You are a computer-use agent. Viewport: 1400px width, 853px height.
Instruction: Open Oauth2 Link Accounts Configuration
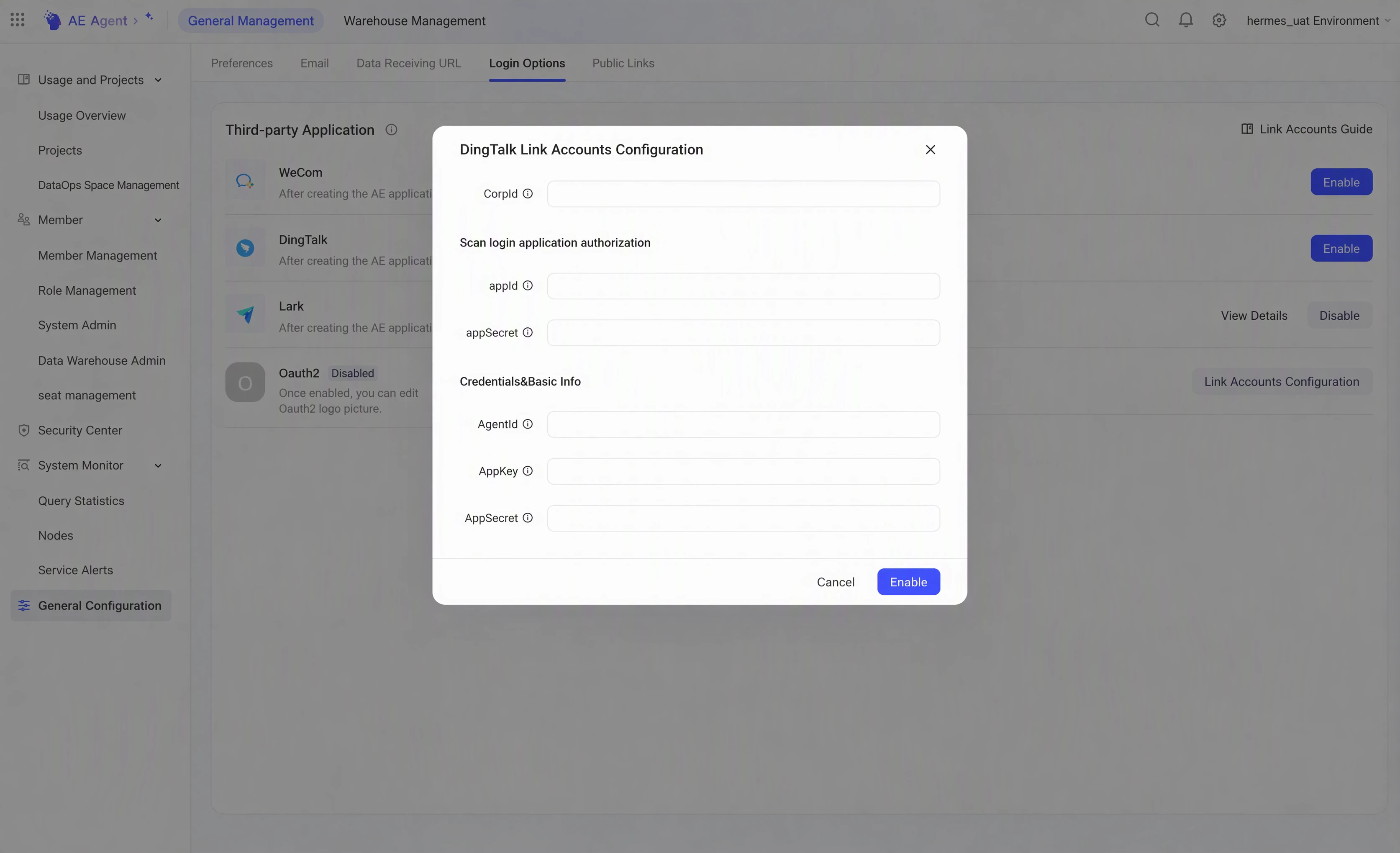1281,381
